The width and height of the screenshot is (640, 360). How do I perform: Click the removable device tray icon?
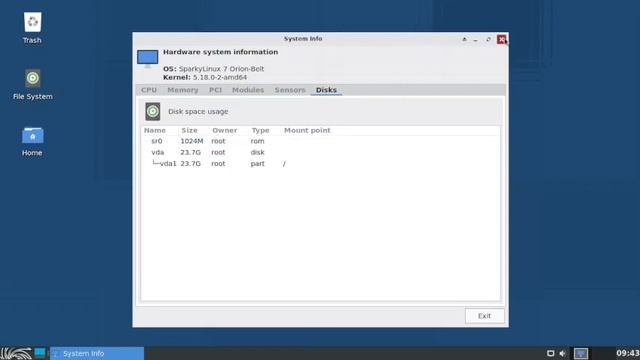click(550, 353)
